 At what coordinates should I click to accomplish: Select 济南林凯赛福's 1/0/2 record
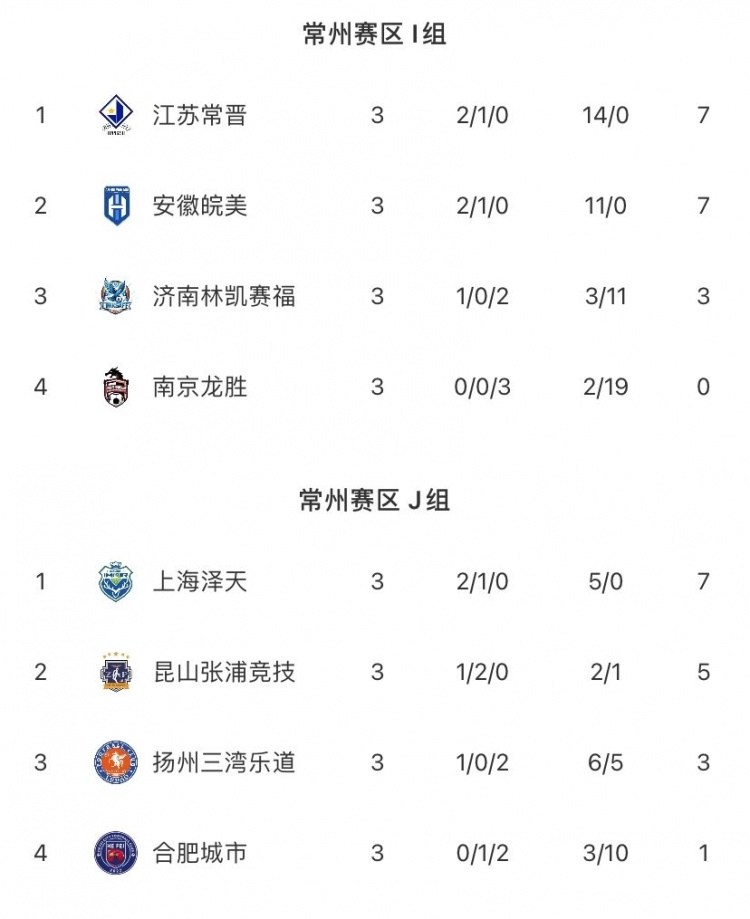pos(482,297)
